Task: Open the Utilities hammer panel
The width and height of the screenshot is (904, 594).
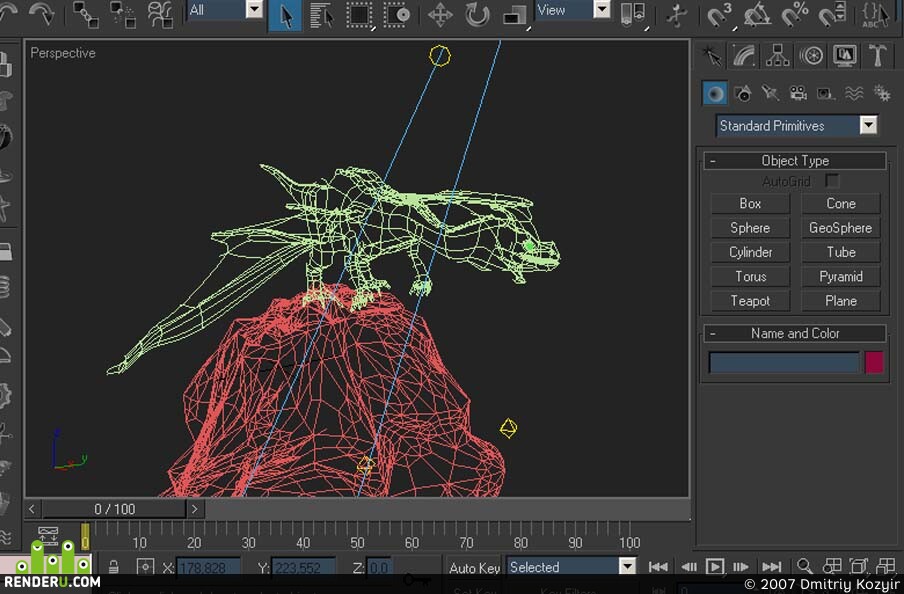Action: (x=877, y=56)
